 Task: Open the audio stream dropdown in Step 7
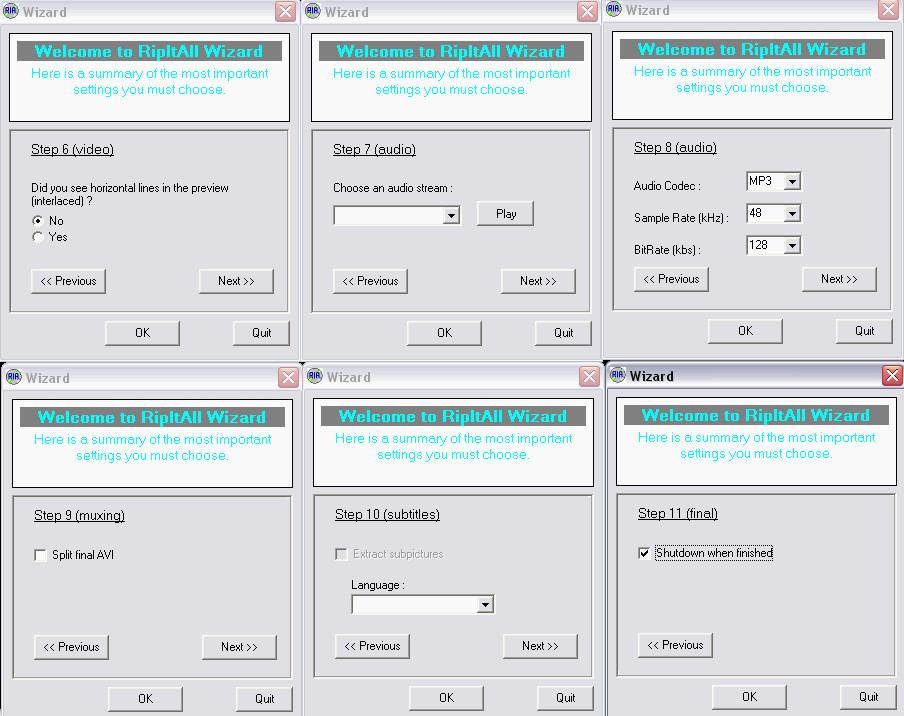tap(451, 216)
